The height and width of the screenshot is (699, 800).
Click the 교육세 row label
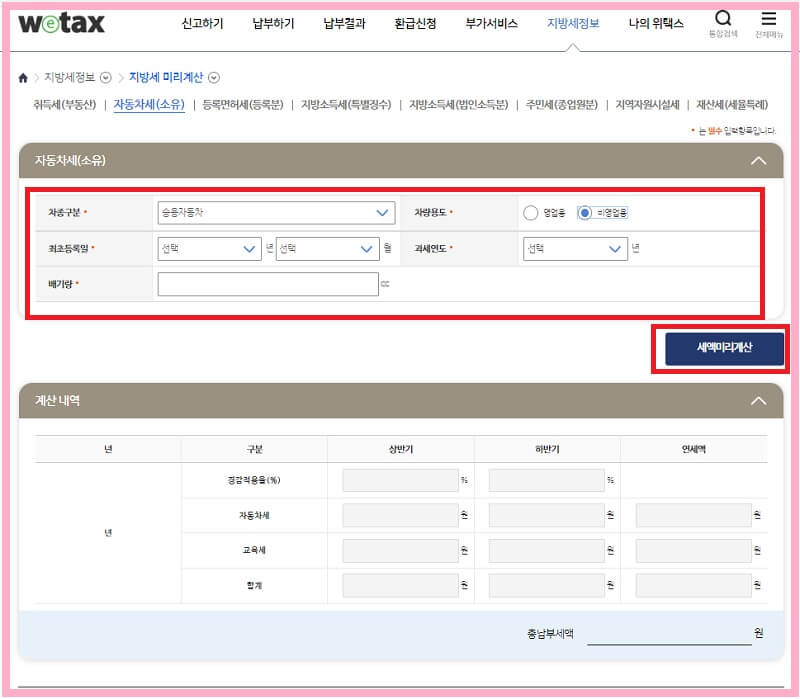click(254, 551)
